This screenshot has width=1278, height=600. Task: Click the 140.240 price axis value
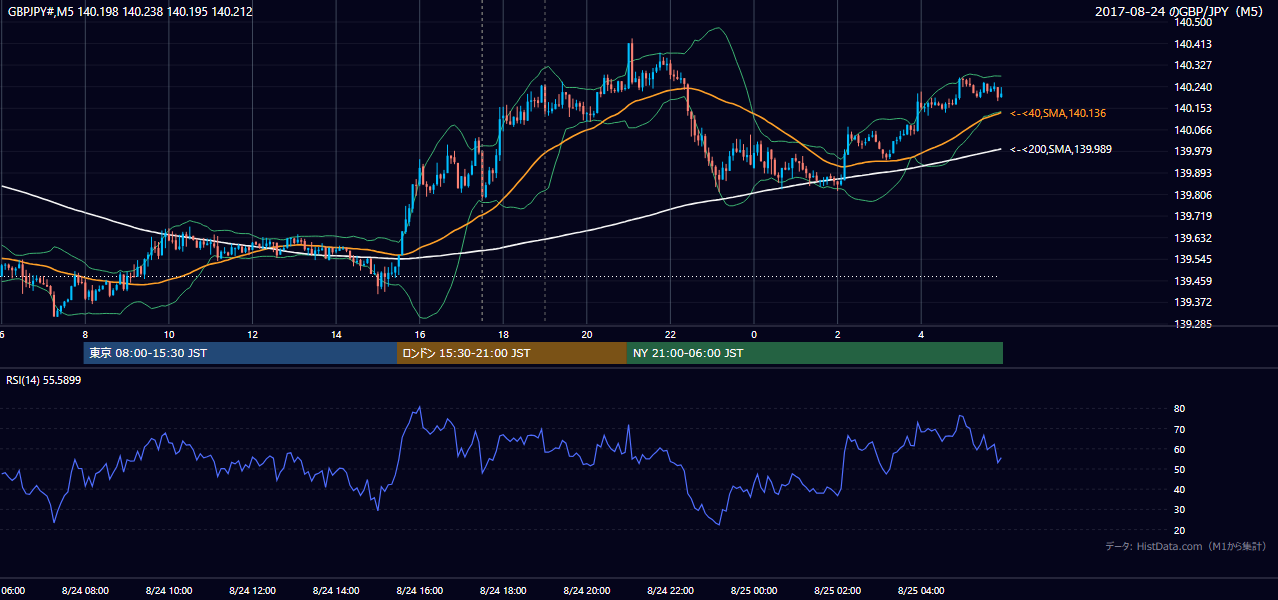coord(1195,87)
